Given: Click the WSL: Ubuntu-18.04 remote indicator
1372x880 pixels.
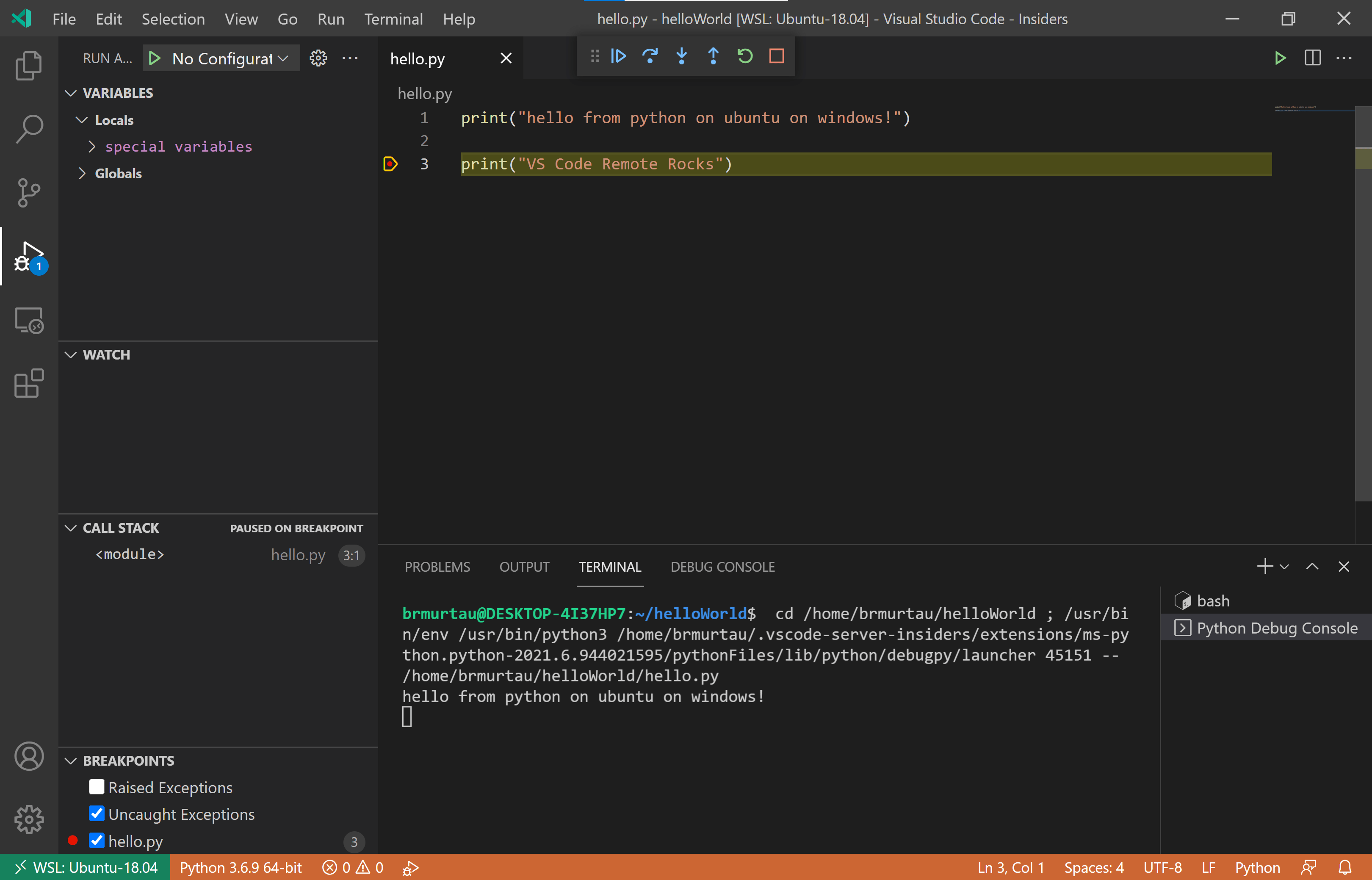Looking at the screenshot, I should pos(86,867).
